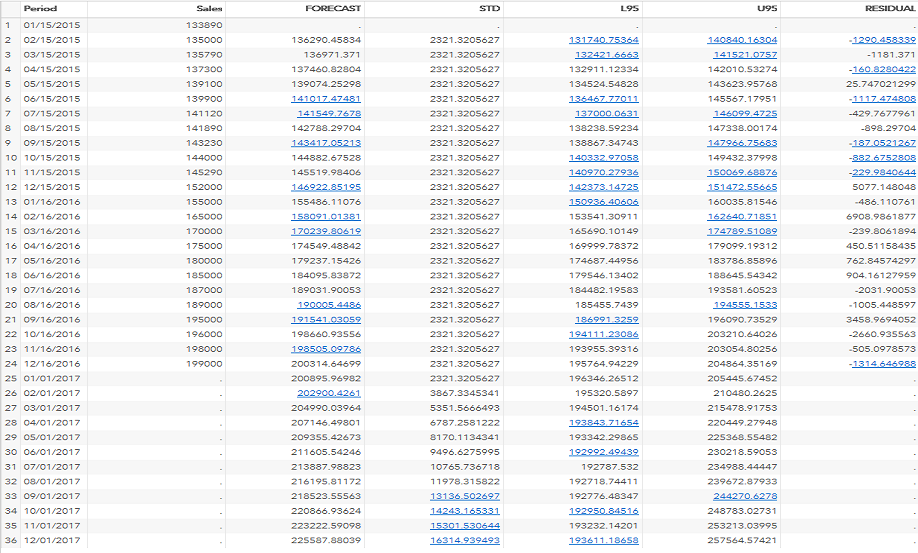The image size is (918, 553).
Task: Open forecast link 158091.01381
Action: pos(326,217)
